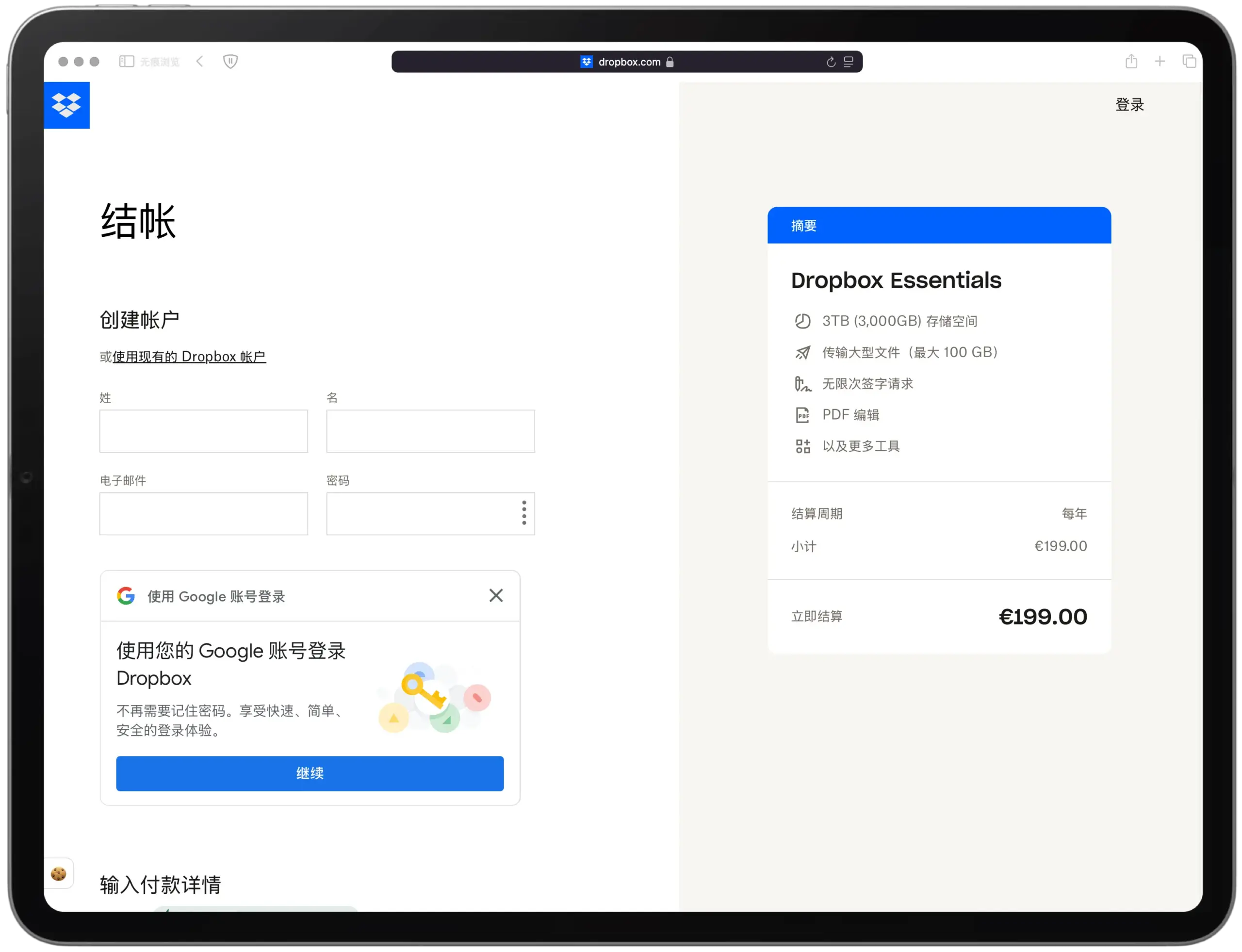This screenshot has width=1242, height=952.
Task: Click the 输入付款详情 heading
Action: pos(161,885)
